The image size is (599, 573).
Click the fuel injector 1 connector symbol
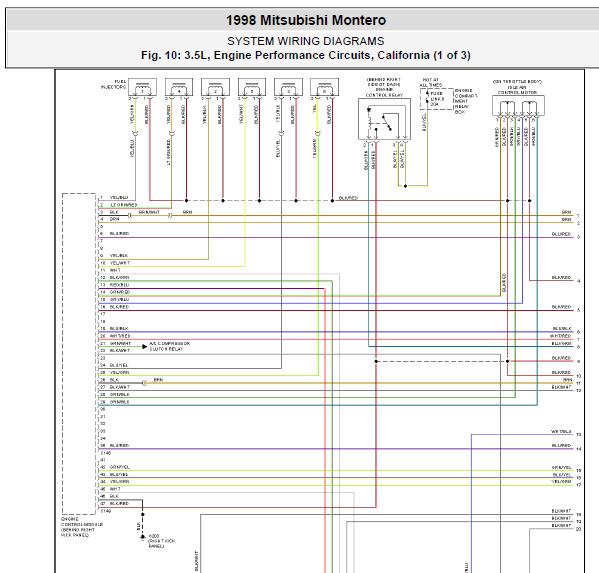[x=142, y=87]
